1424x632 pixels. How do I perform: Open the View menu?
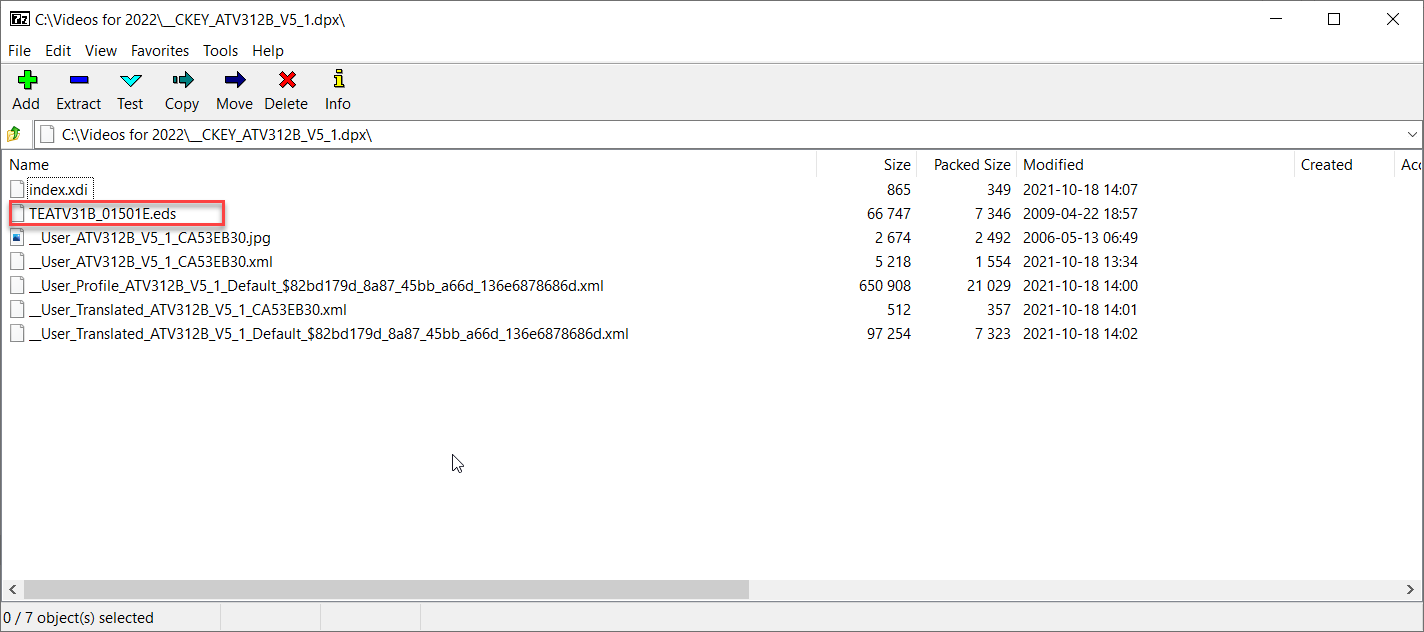101,51
